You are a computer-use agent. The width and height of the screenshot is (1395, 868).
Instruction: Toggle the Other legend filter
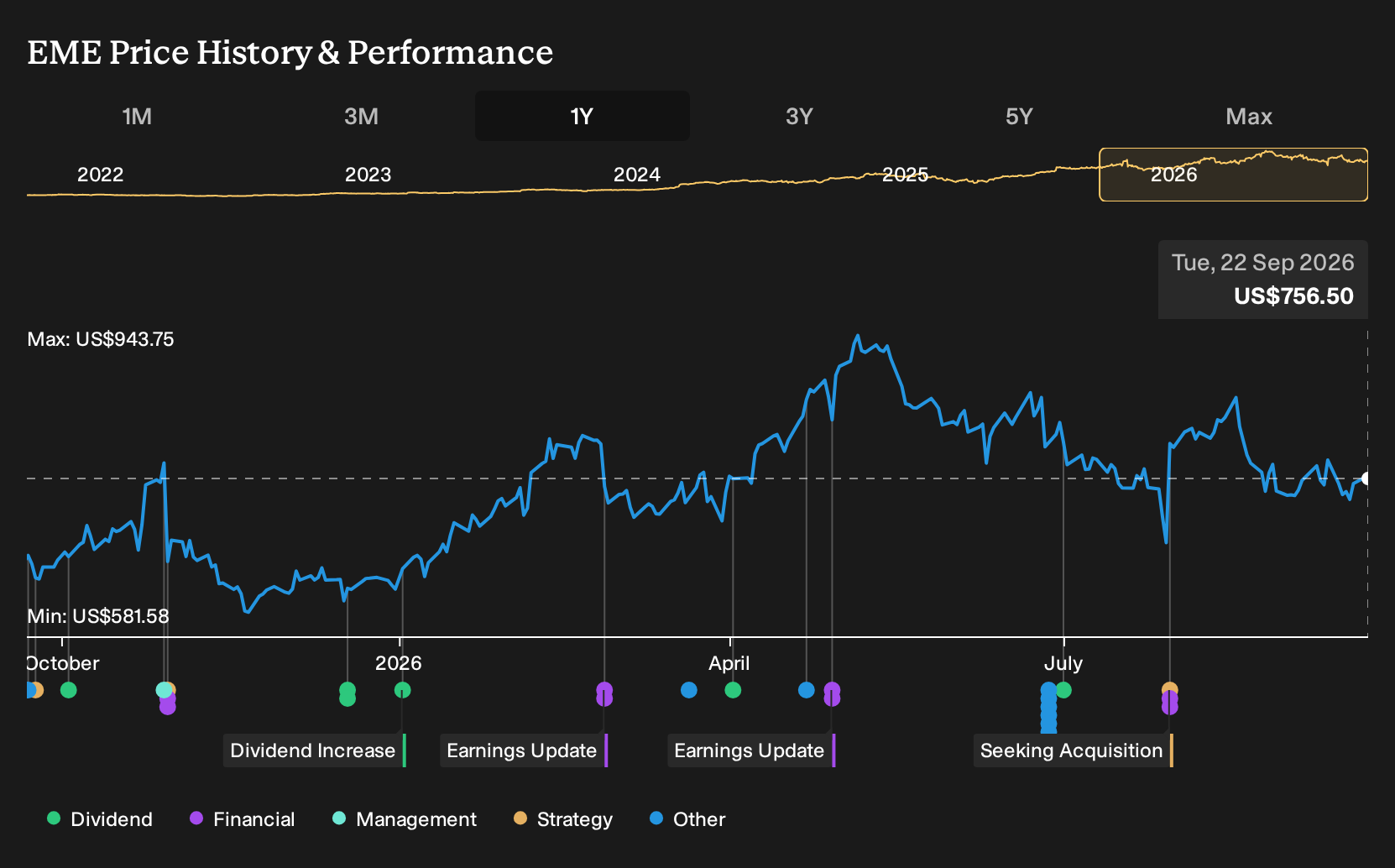tap(687, 819)
